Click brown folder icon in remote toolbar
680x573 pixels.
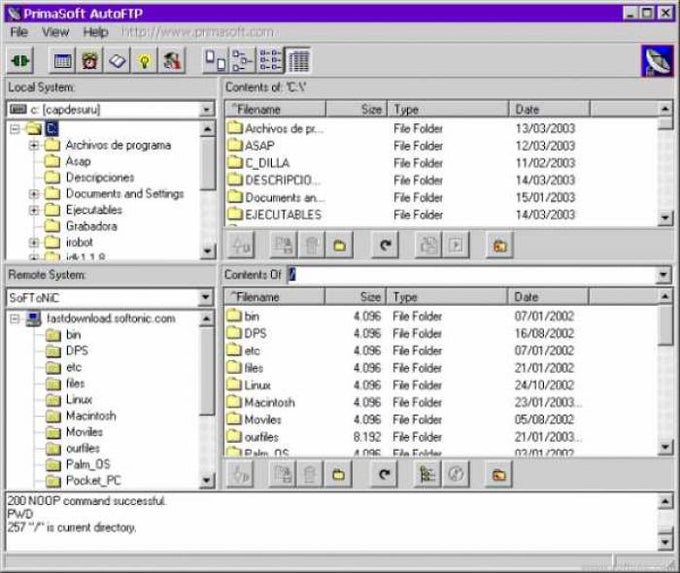click(x=499, y=474)
